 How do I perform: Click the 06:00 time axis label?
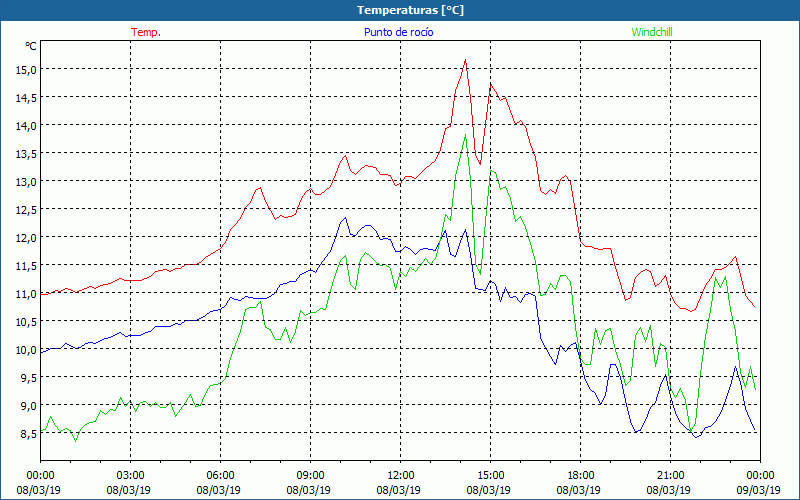pos(220,476)
